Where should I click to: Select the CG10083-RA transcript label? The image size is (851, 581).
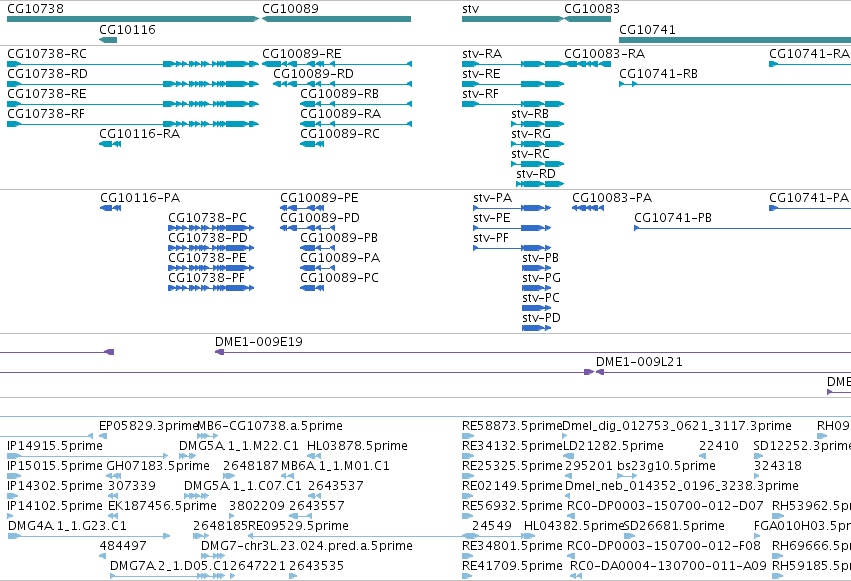click(605, 54)
